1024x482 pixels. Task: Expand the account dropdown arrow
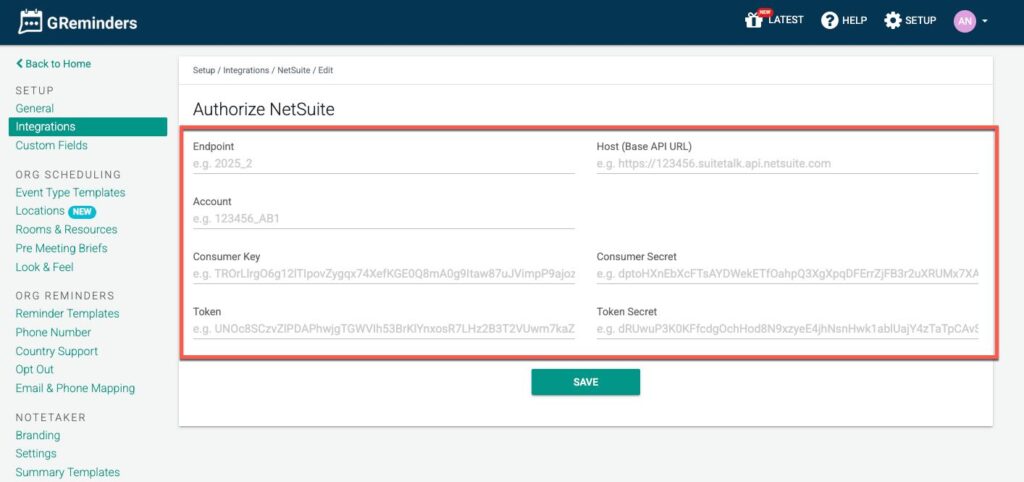(x=985, y=21)
